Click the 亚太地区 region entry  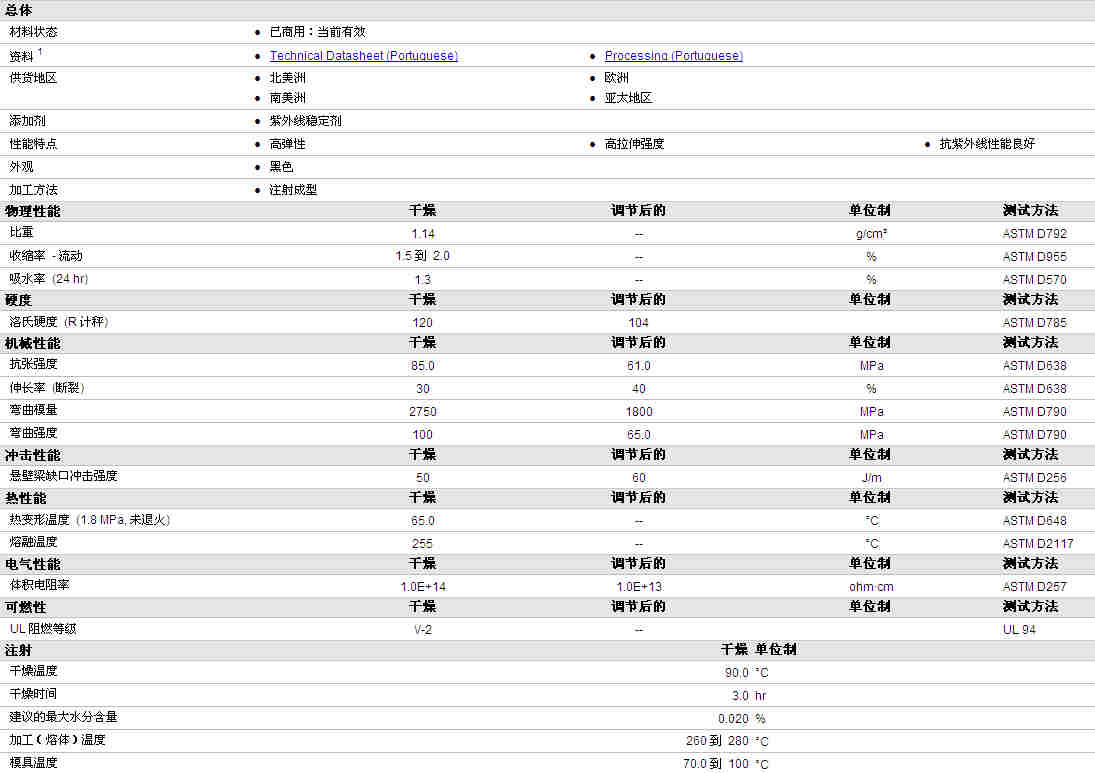(628, 98)
